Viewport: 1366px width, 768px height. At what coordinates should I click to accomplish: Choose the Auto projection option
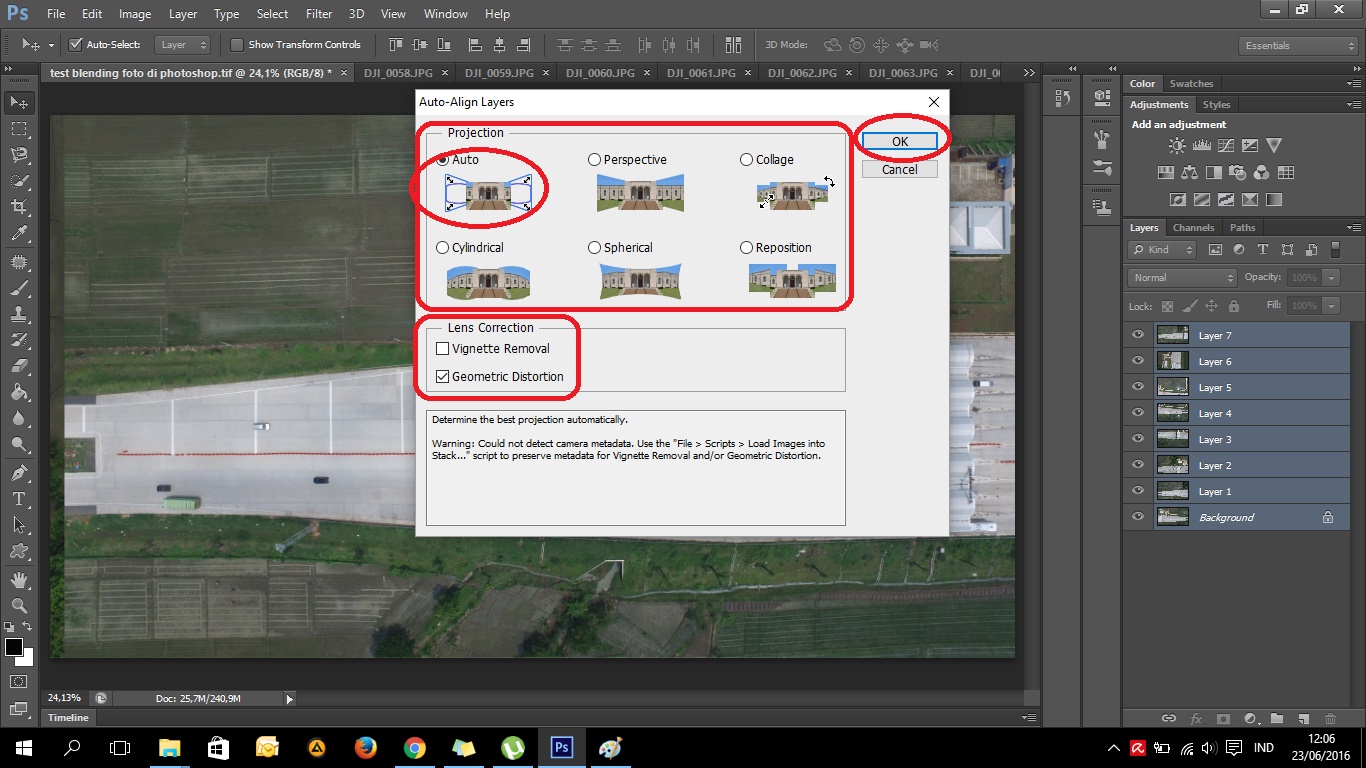[443, 160]
